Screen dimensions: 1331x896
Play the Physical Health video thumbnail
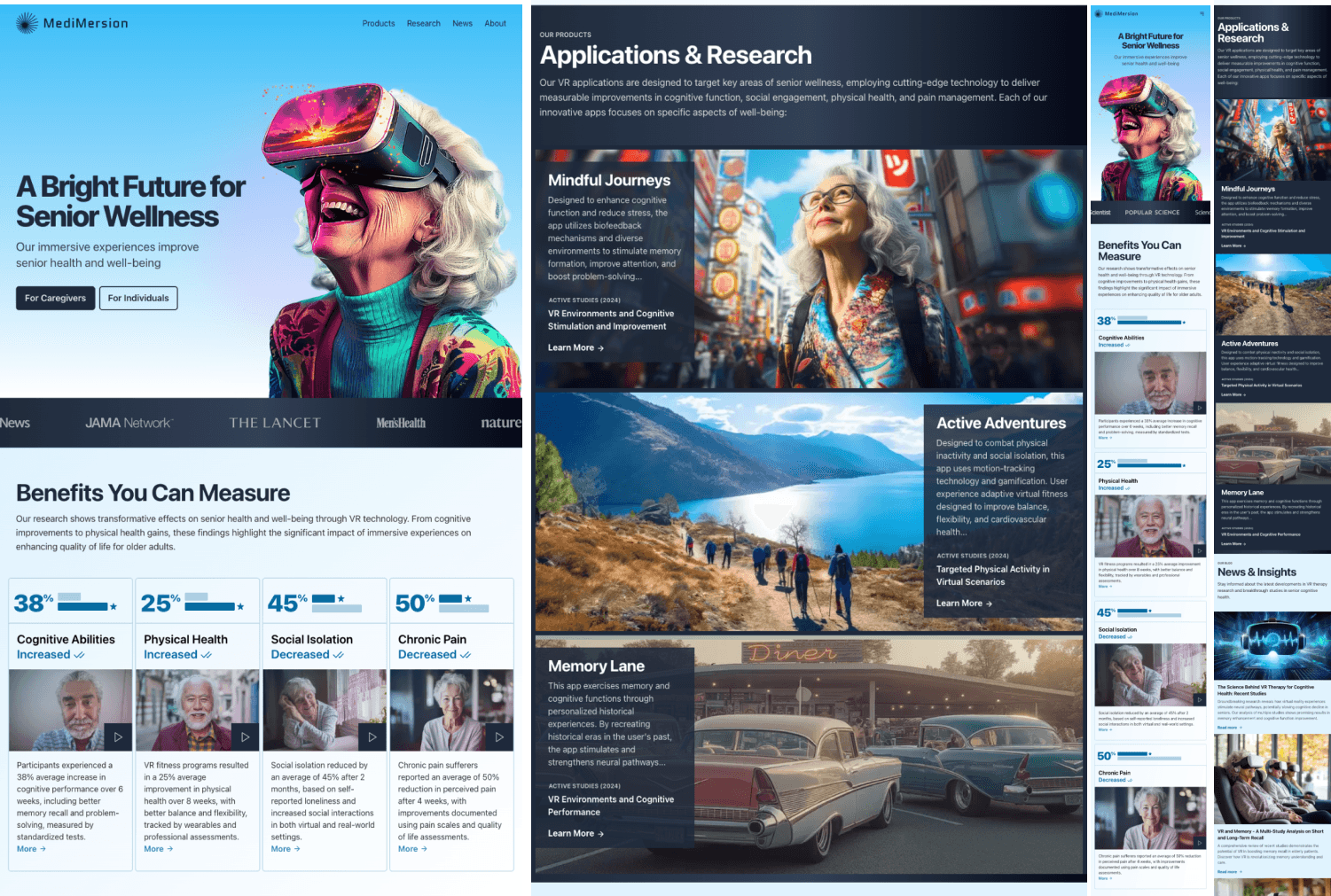[246, 736]
